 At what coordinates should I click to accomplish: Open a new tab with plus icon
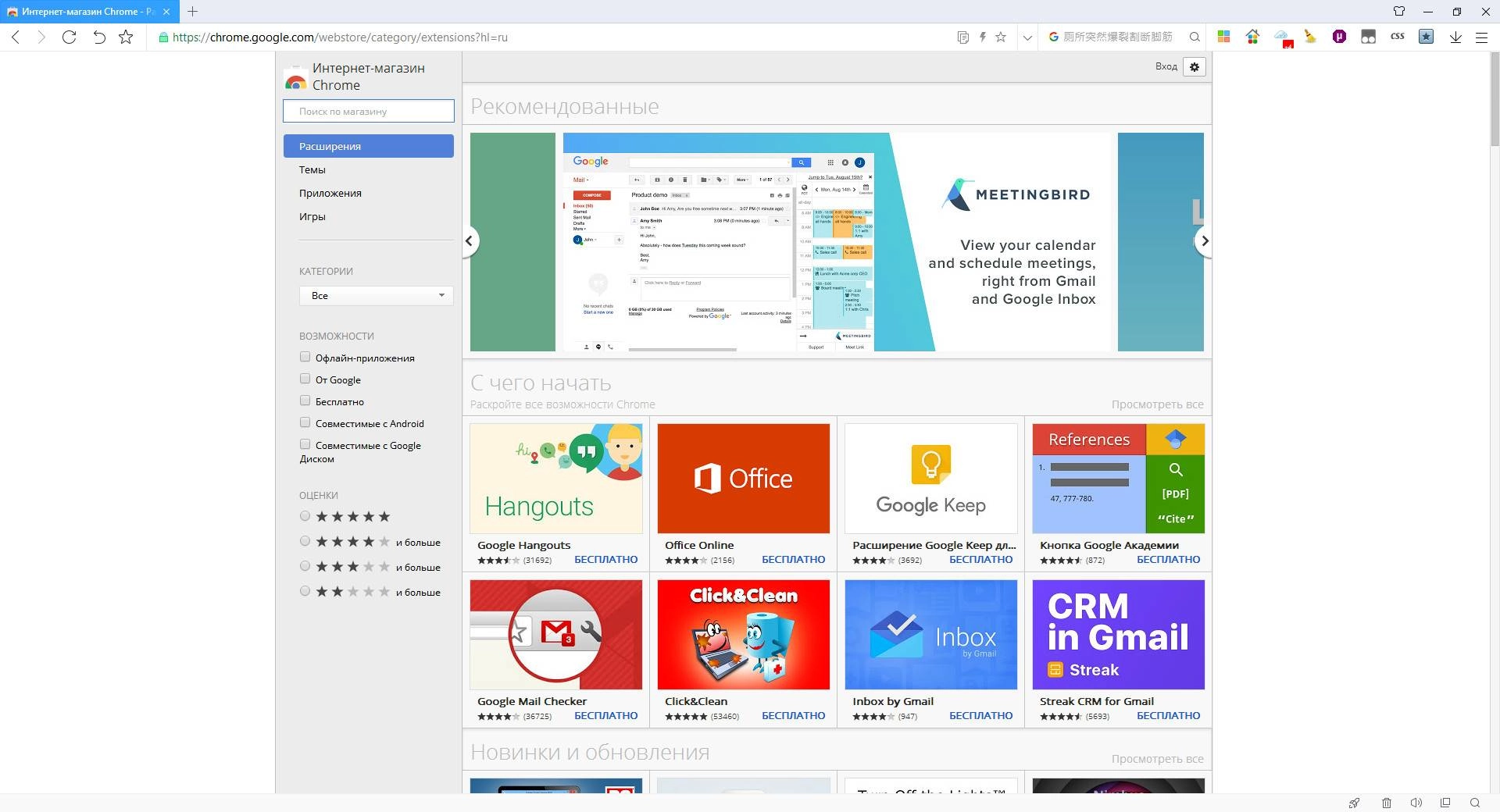[192, 12]
